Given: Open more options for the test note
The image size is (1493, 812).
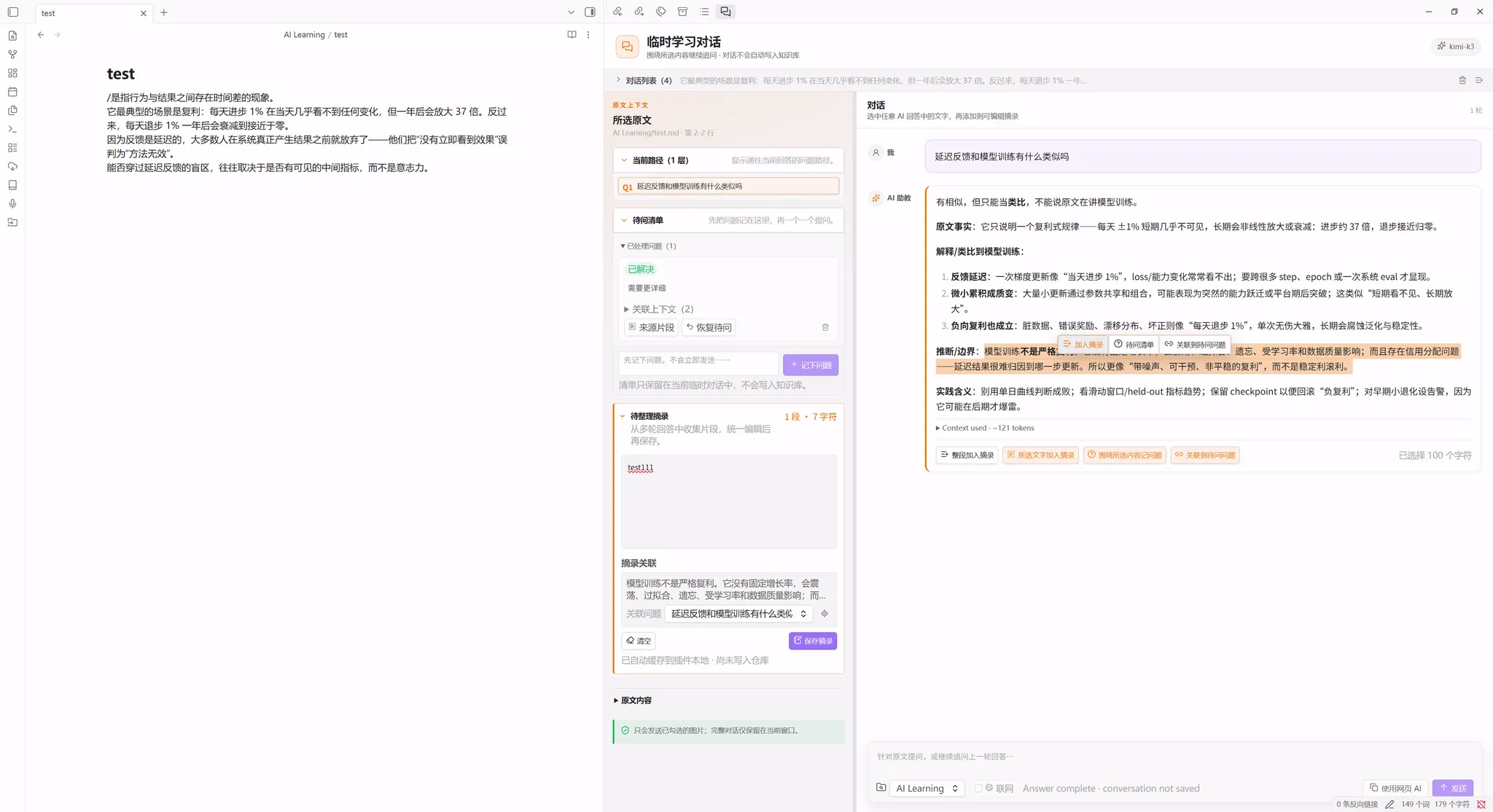Looking at the screenshot, I should [588, 35].
